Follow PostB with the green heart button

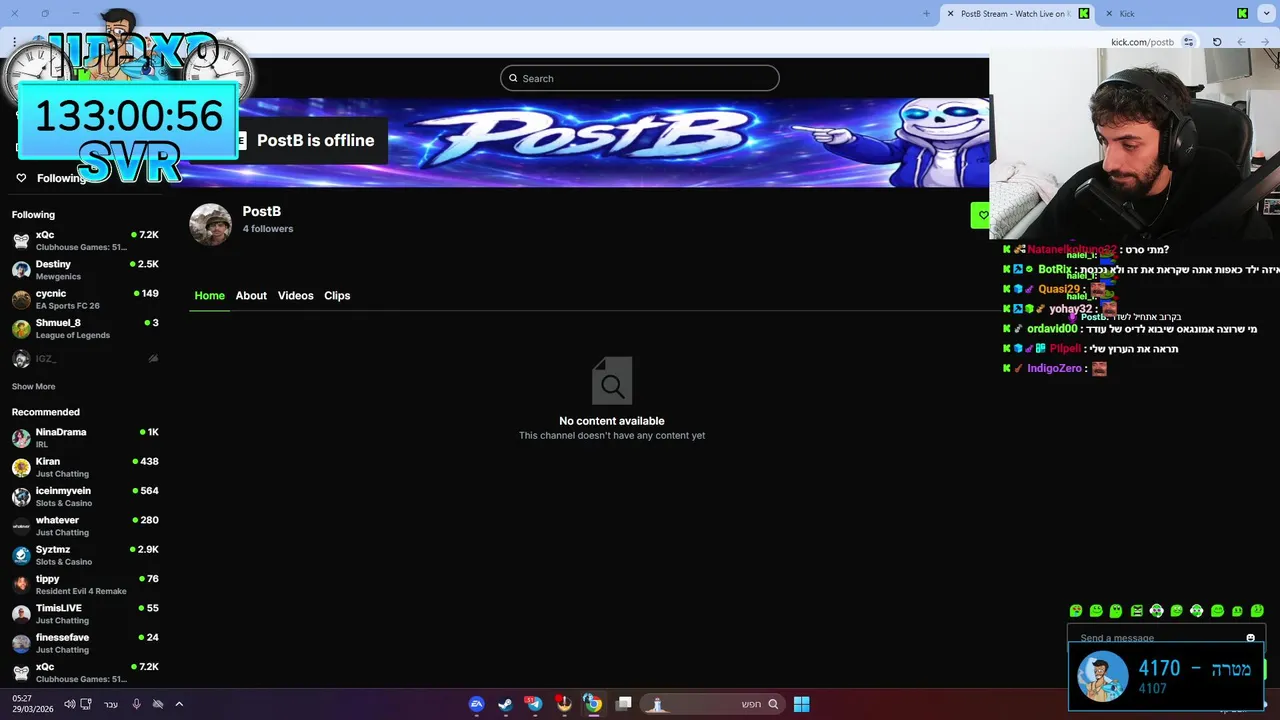point(981,215)
